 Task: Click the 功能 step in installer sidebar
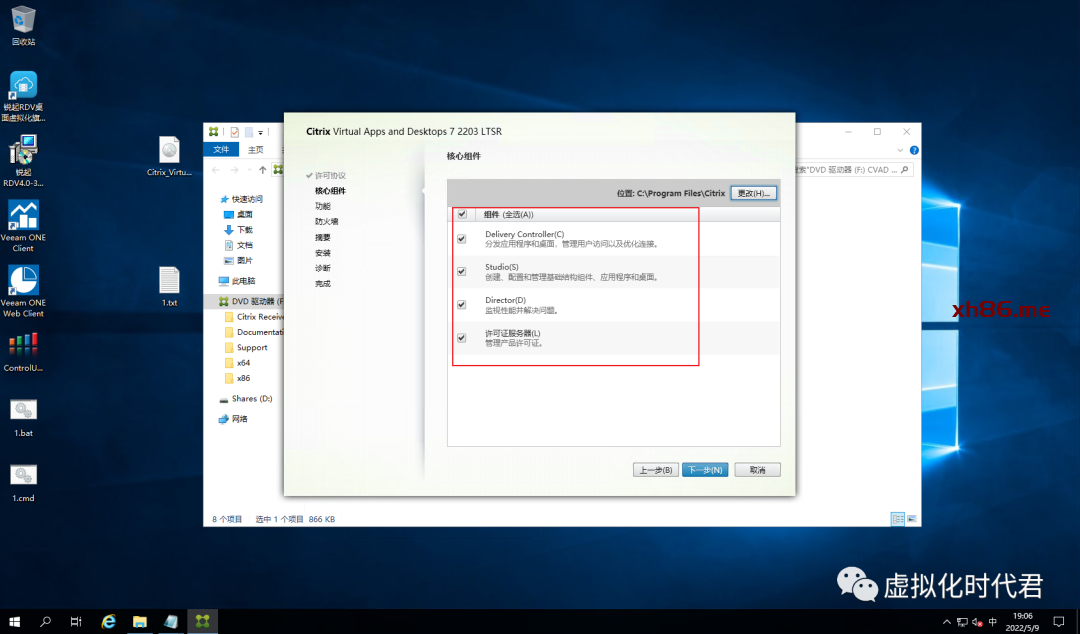(323, 206)
